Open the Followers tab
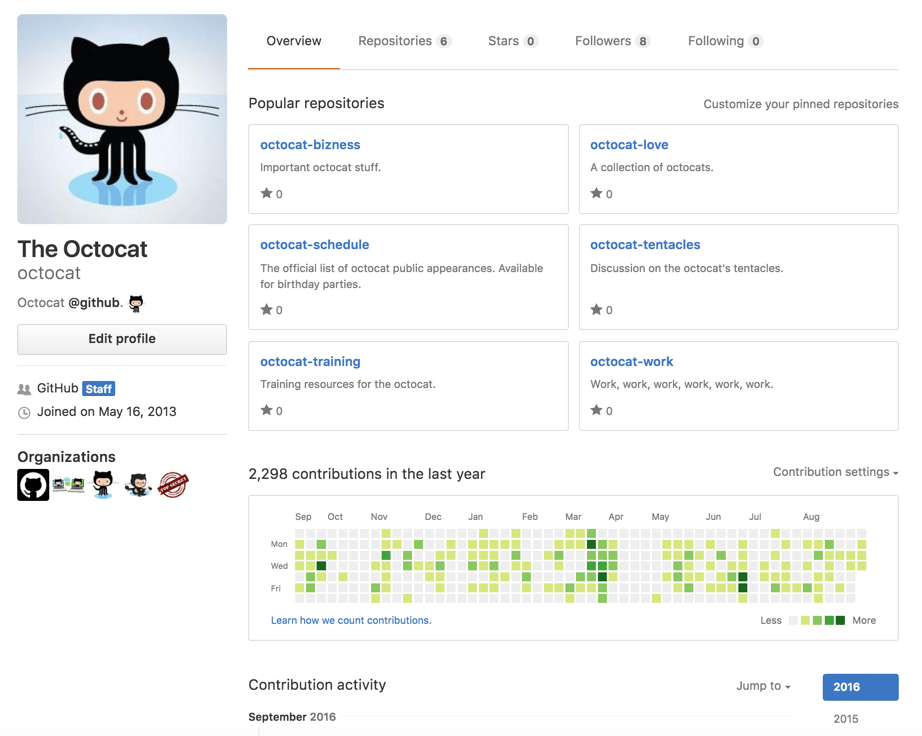This screenshot has height=736, width=922. [x=612, y=41]
